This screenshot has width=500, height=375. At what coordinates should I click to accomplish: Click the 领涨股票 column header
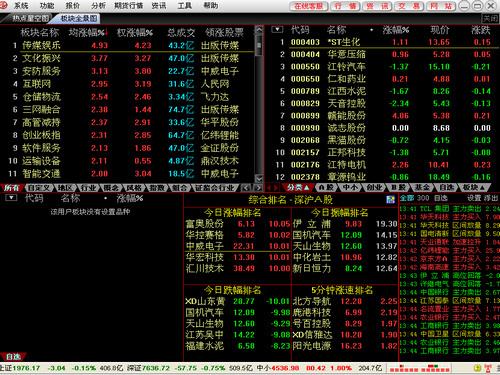(224, 33)
